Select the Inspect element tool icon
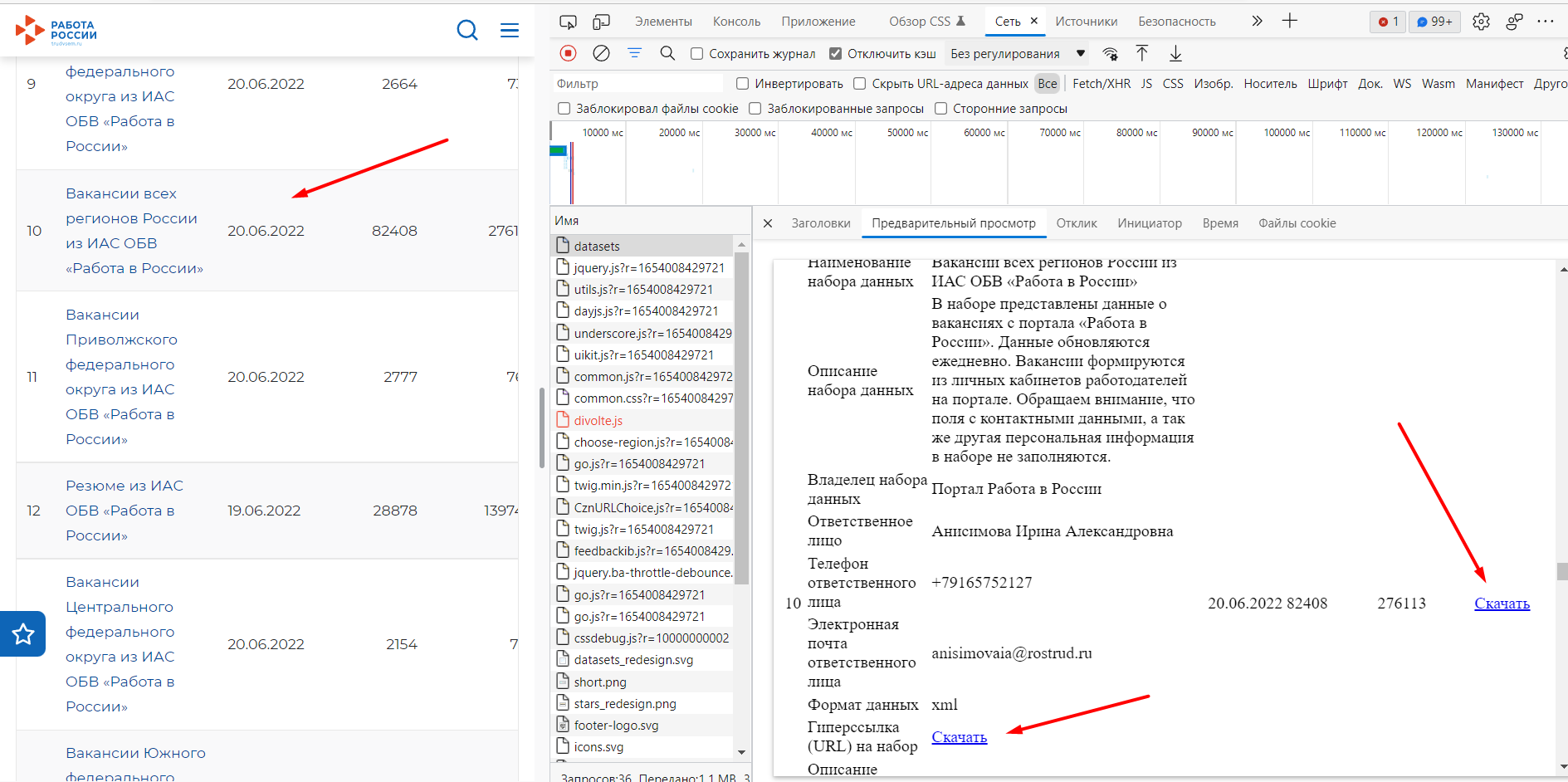Image resolution: width=1568 pixels, height=782 pixels. (x=568, y=21)
